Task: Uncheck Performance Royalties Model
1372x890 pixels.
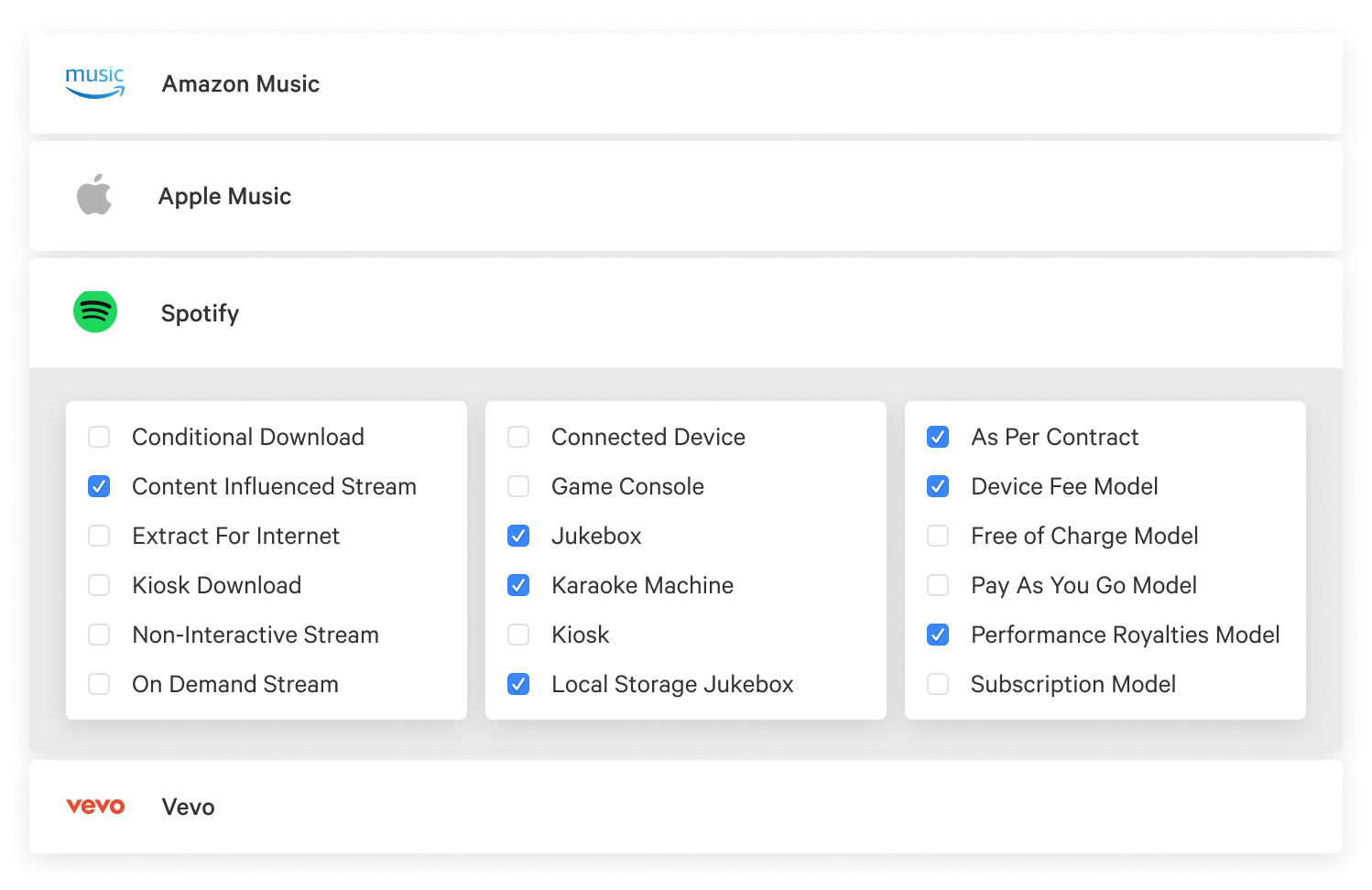Action: pos(938,635)
